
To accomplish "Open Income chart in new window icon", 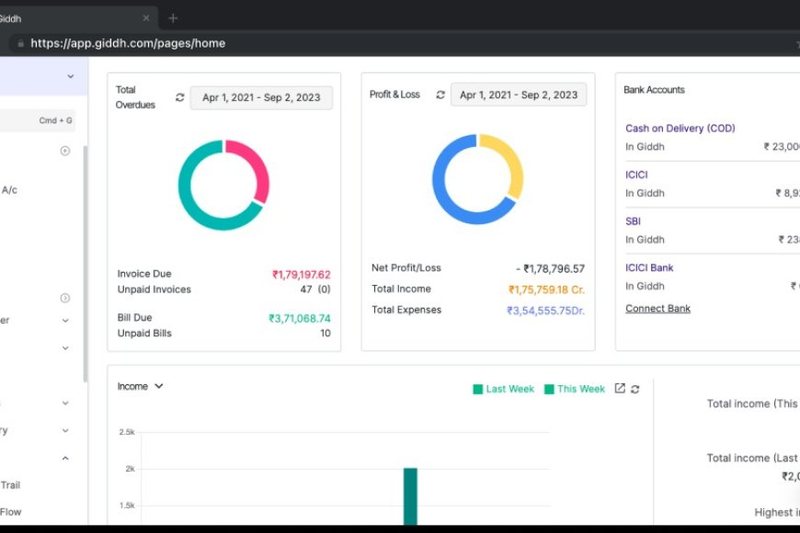I will pos(619,388).
